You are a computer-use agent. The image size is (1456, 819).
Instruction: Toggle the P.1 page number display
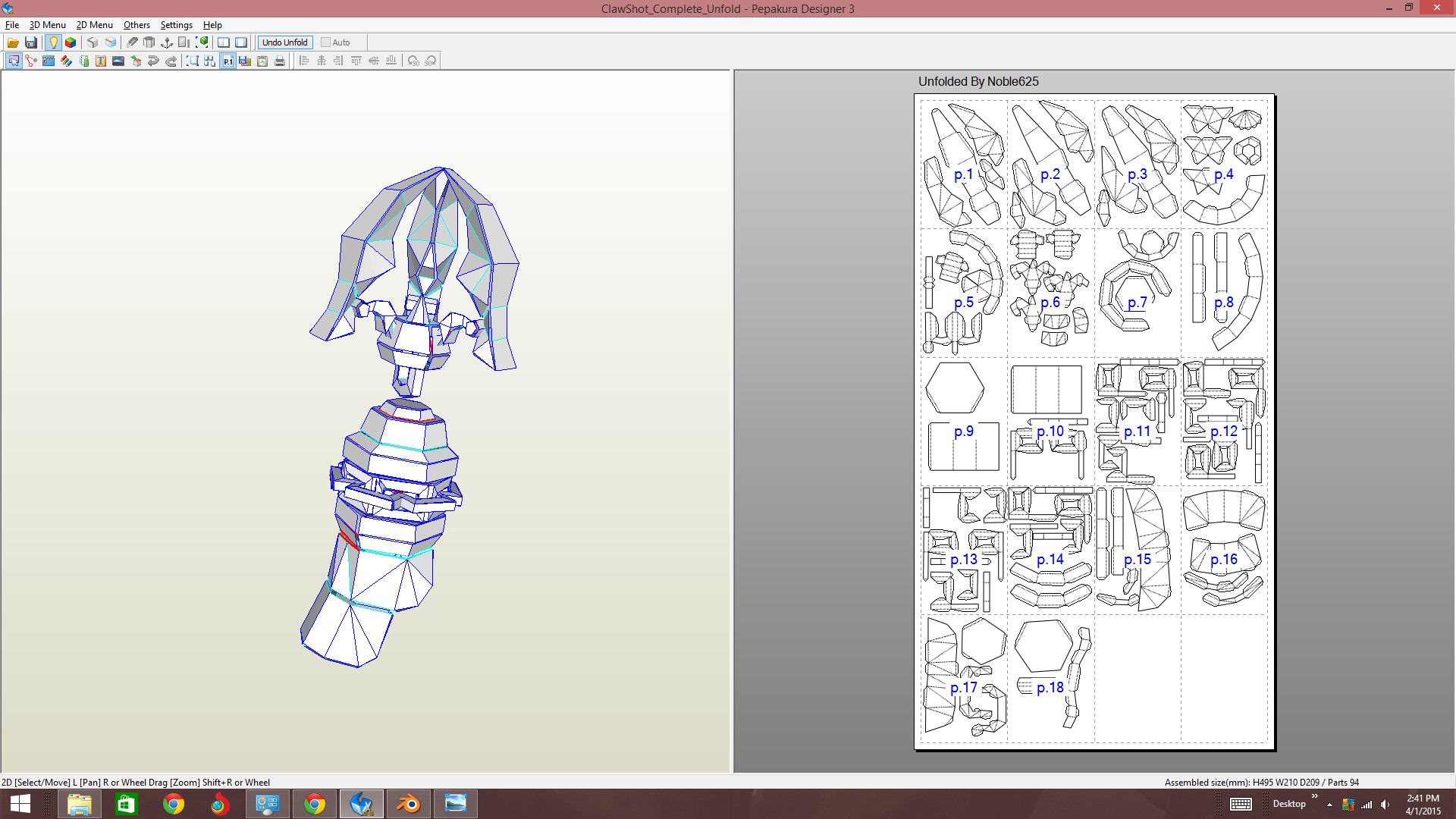(x=227, y=61)
